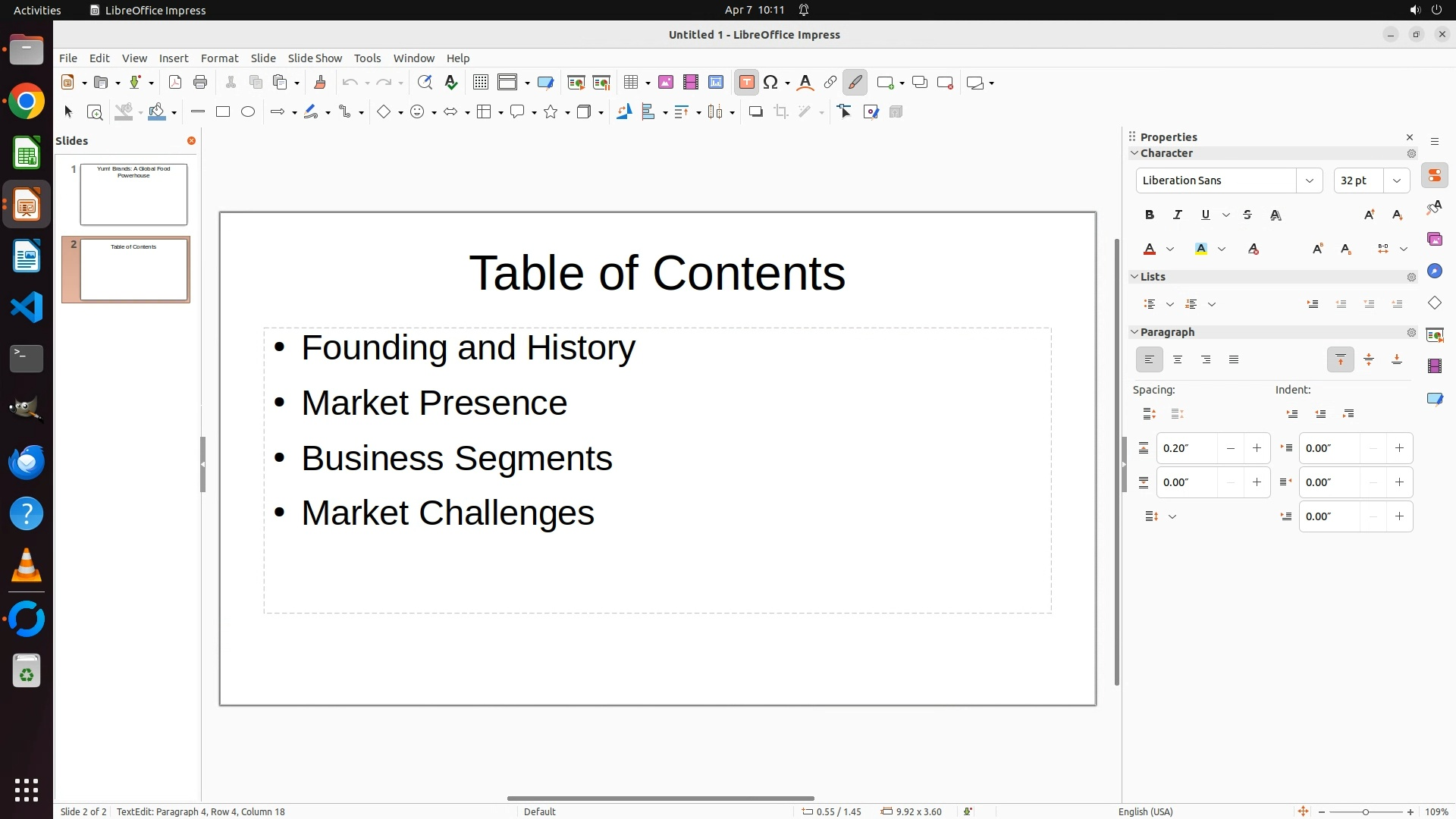Collapse the Lists section
Viewport: 1456px width, 819px height.
[x=1135, y=277]
